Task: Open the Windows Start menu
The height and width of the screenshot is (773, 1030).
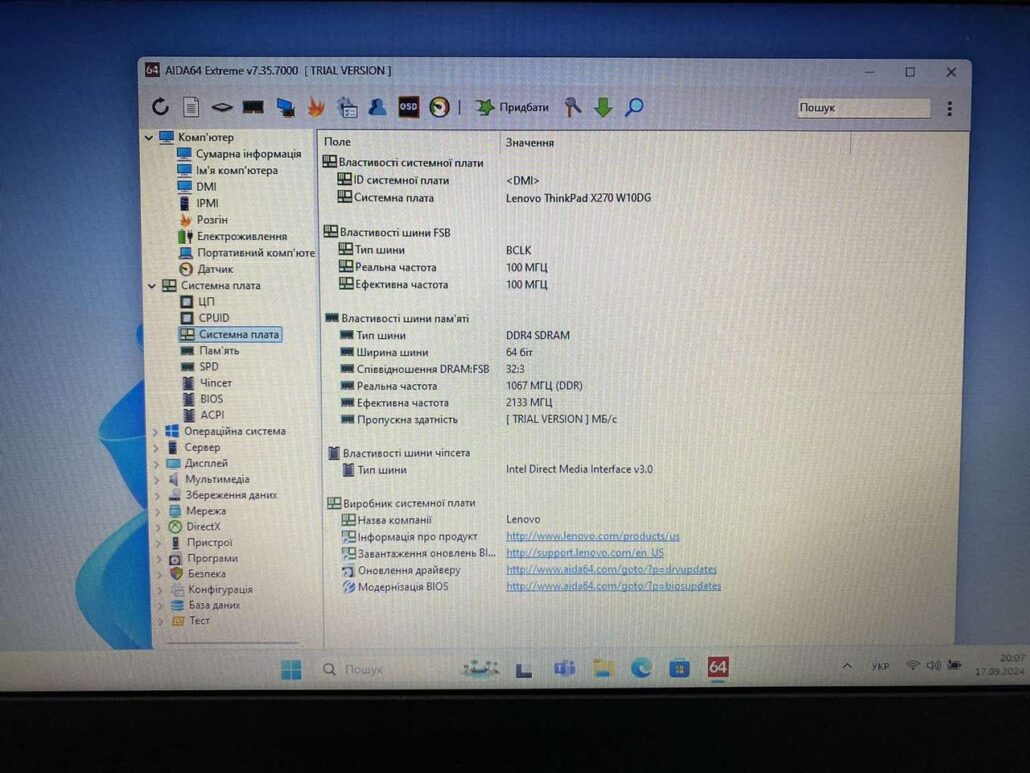Action: point(291,669)
